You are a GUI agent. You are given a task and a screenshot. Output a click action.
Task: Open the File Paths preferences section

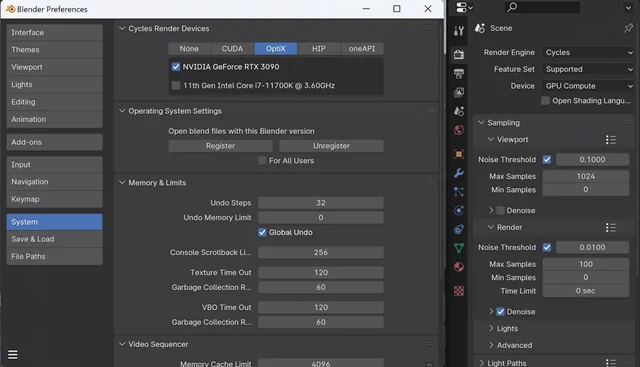tap(54, 256)
